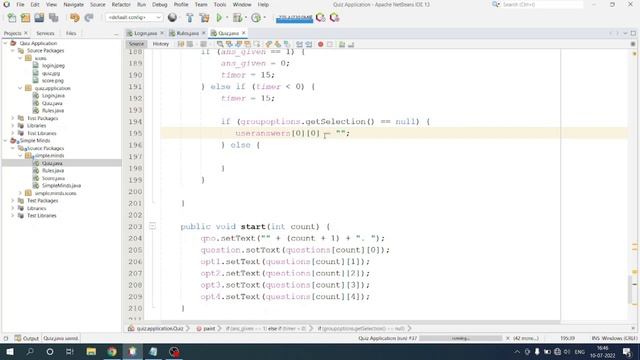Open the Run Project dropdown arrow
Image resolution: width=640 pixels, height=360 pixels.
point(227,18)
